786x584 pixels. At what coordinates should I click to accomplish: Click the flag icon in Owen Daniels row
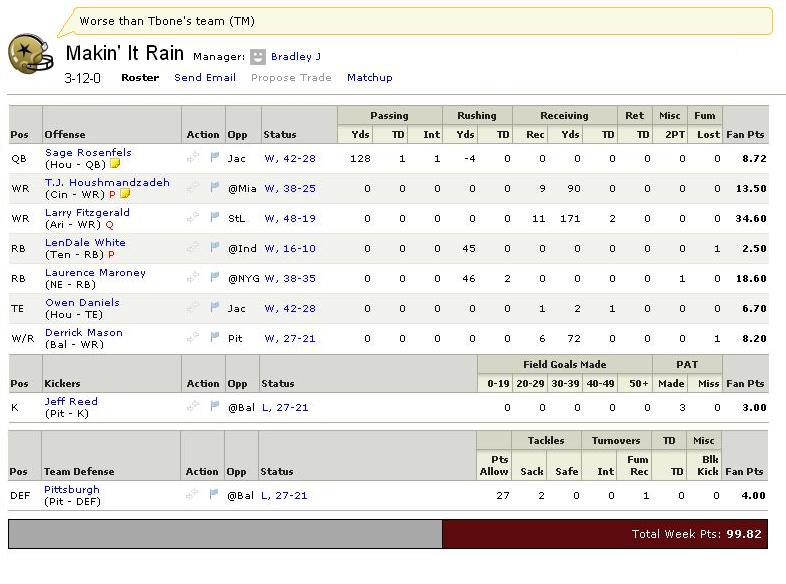coord(215,307)
